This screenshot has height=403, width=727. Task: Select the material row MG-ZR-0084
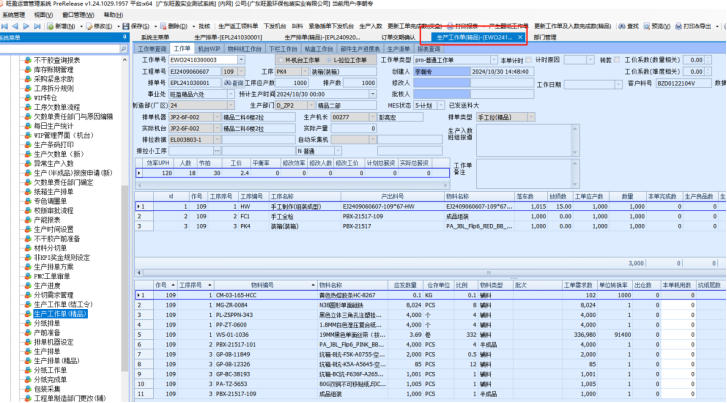coord(431,305)
